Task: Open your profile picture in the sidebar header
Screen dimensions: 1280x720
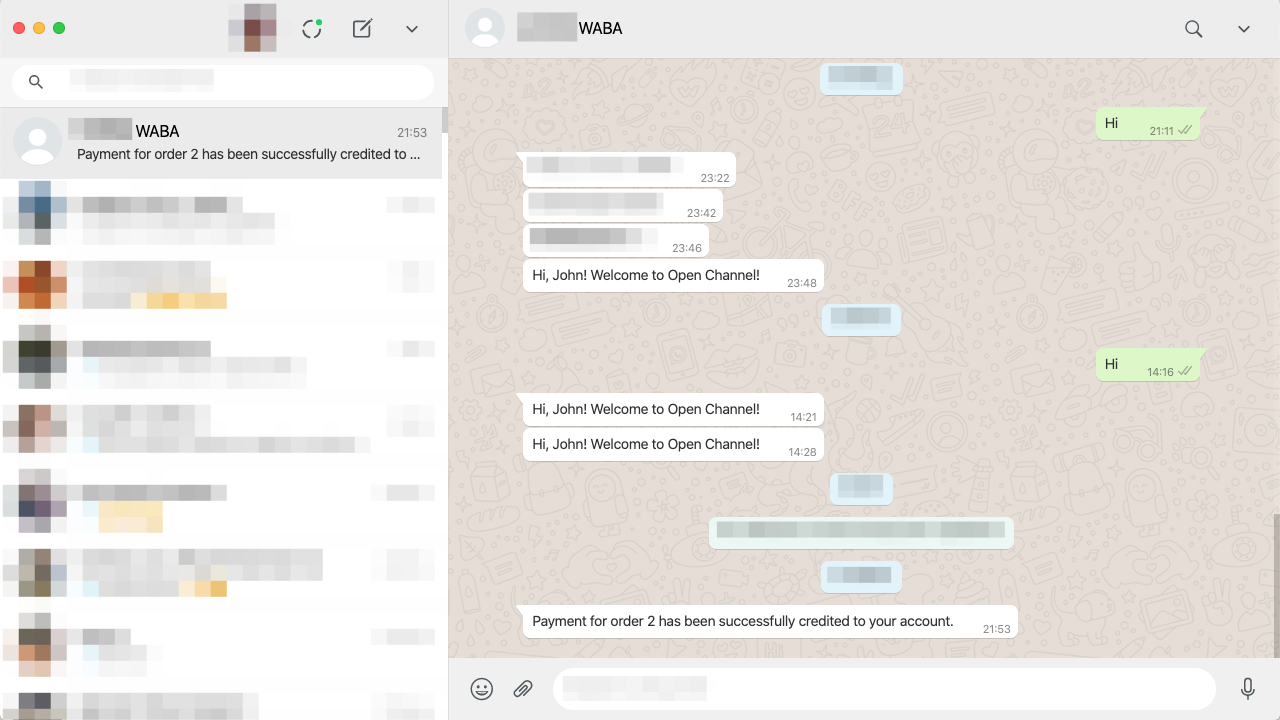Action: click(x=252, y=28)
